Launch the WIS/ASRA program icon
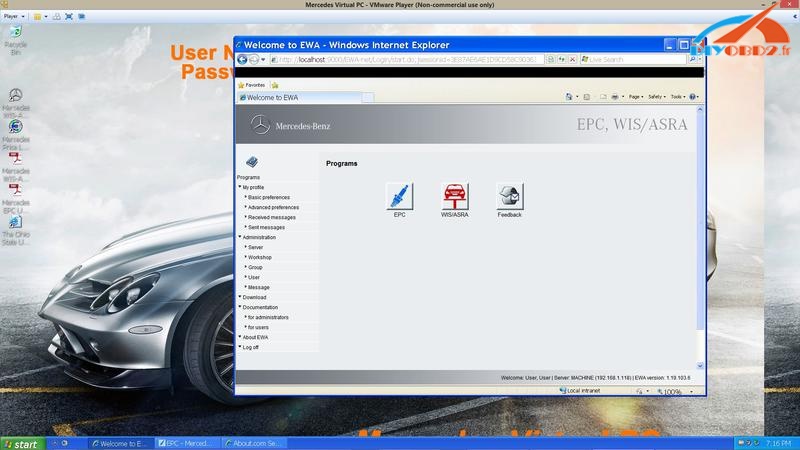The width and height of the screenshot is (800, 450). (x=455, y=196)
